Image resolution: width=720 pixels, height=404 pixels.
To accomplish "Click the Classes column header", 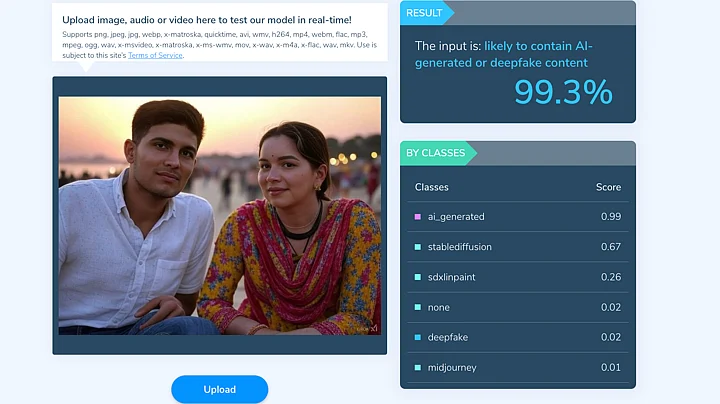I will click(432, 187).
